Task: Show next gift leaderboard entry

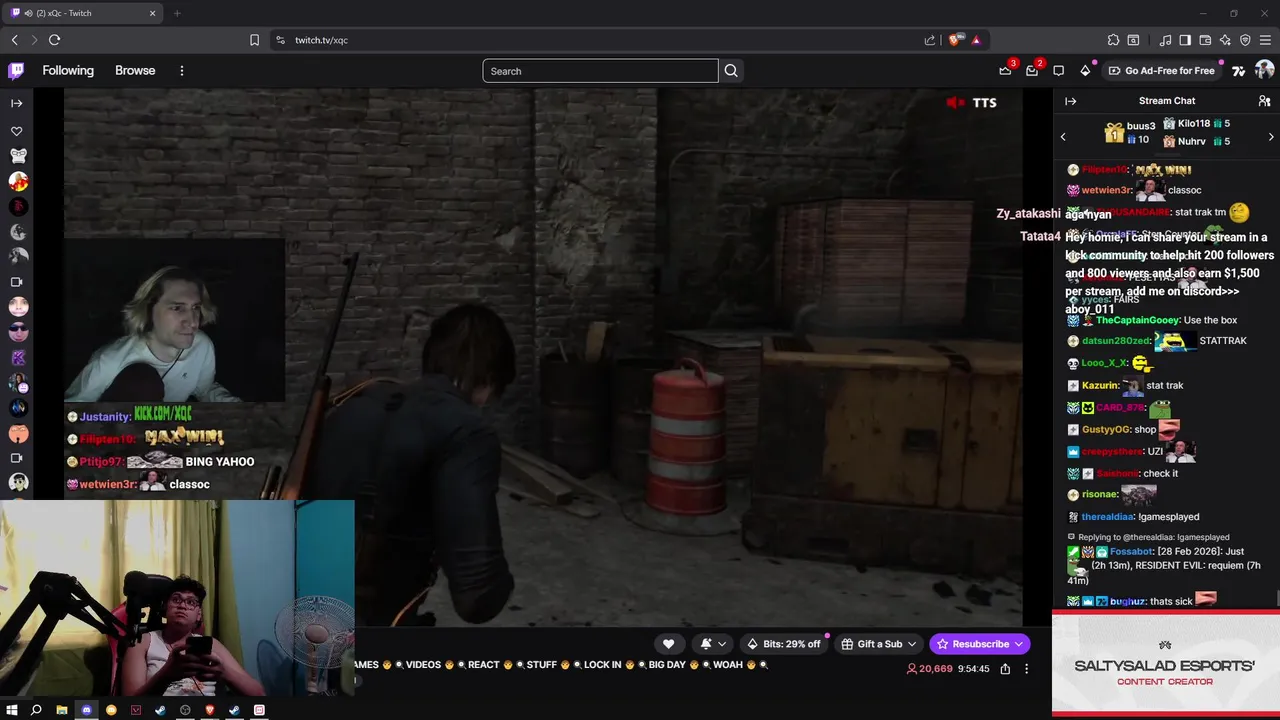Action: point(1271,137)
